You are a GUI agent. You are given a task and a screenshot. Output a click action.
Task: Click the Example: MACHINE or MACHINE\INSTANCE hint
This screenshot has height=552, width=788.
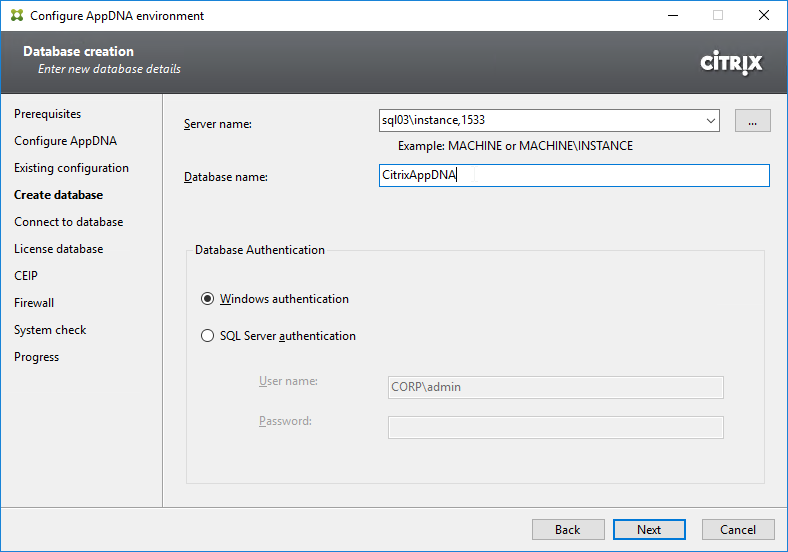pyautogui.click(x=515, y=146)
